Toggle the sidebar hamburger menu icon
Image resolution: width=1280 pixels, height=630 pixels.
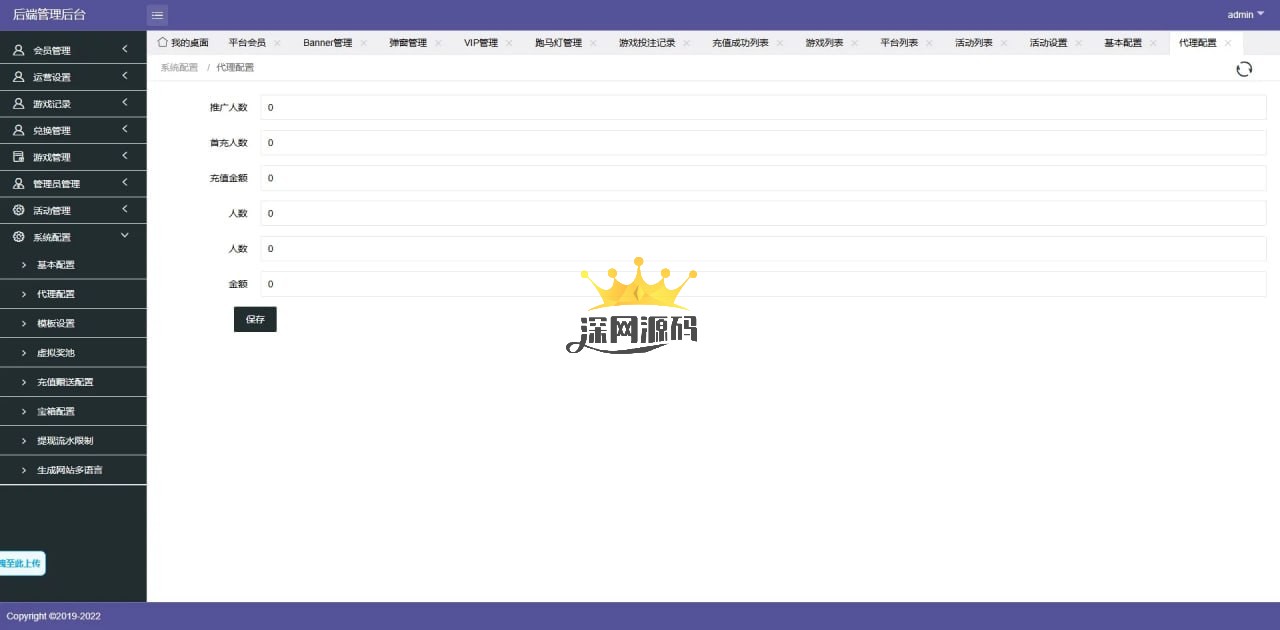tap(157, 15)
